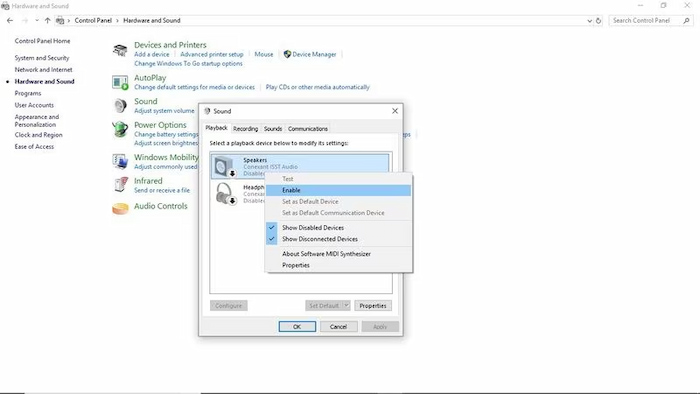Click OK in the Sound dialog
Image resolution: width=700 pixels, height=394 pixels.
tap(297, 327)
